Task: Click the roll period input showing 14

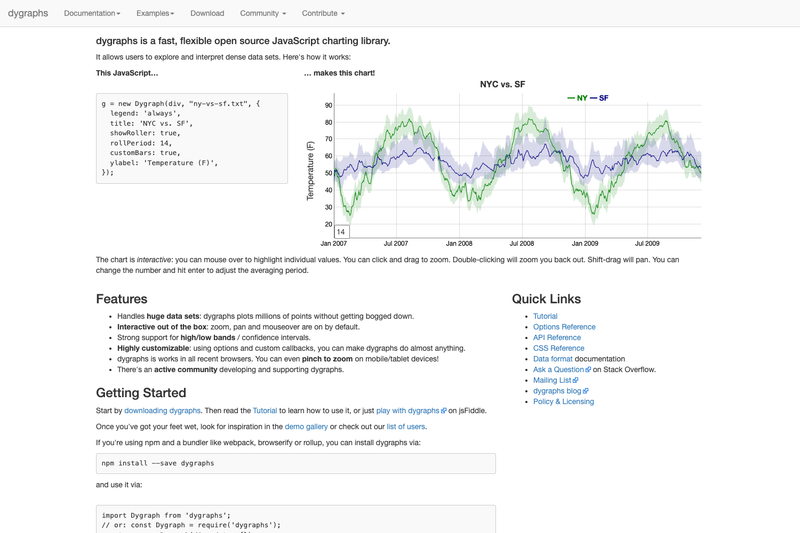Action: pyautogui.click(x=342, y=232)
